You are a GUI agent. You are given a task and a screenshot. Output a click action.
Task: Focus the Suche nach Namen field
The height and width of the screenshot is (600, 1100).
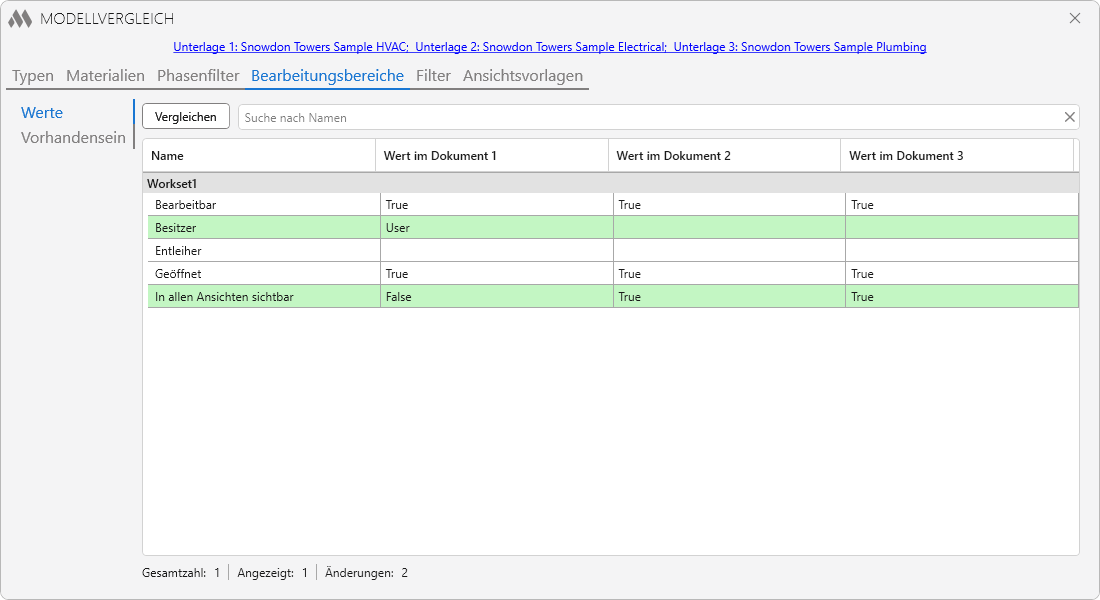coord(649,117)
